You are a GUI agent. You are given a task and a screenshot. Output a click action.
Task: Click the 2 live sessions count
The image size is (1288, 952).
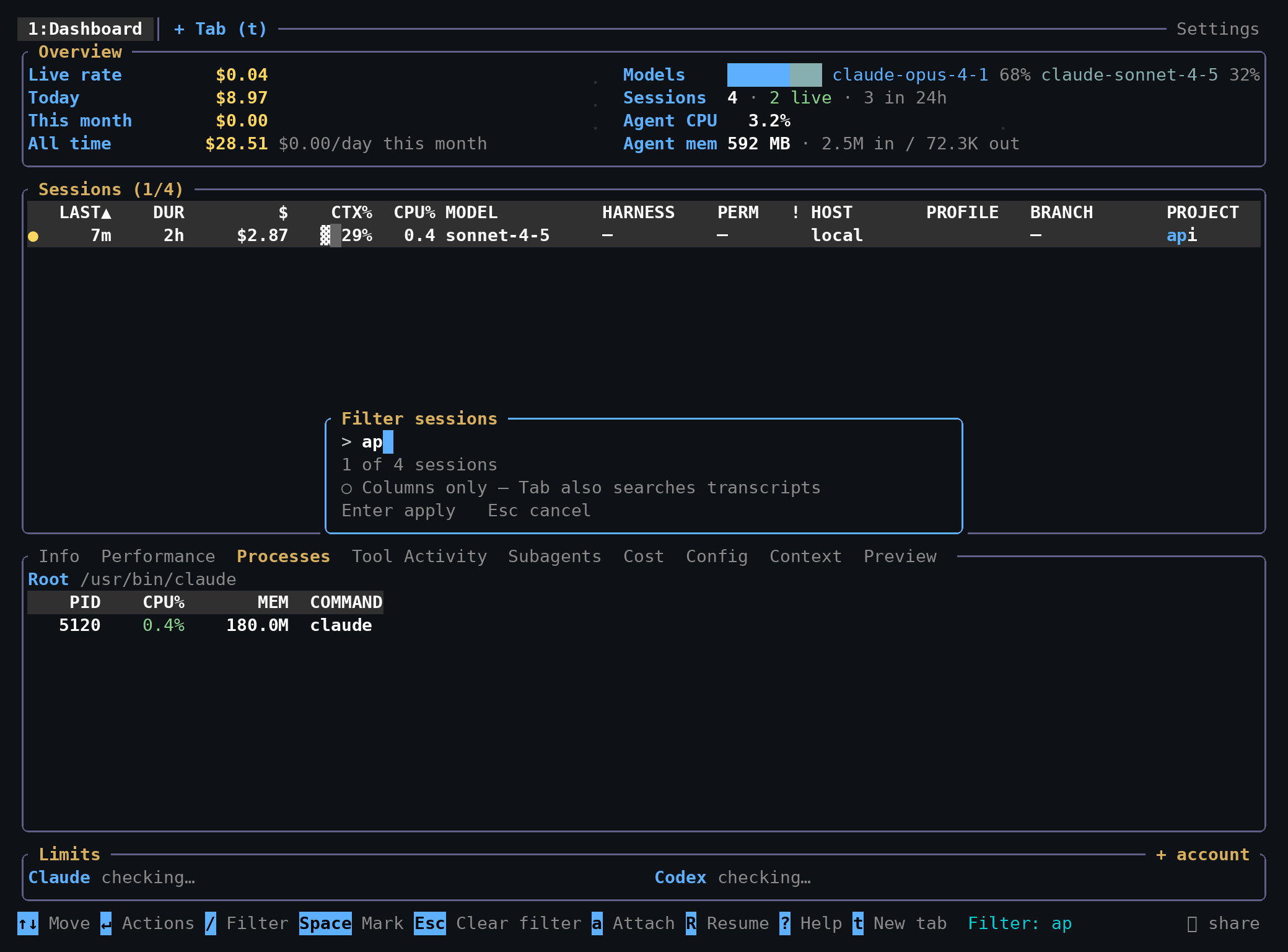pos(800,98)
